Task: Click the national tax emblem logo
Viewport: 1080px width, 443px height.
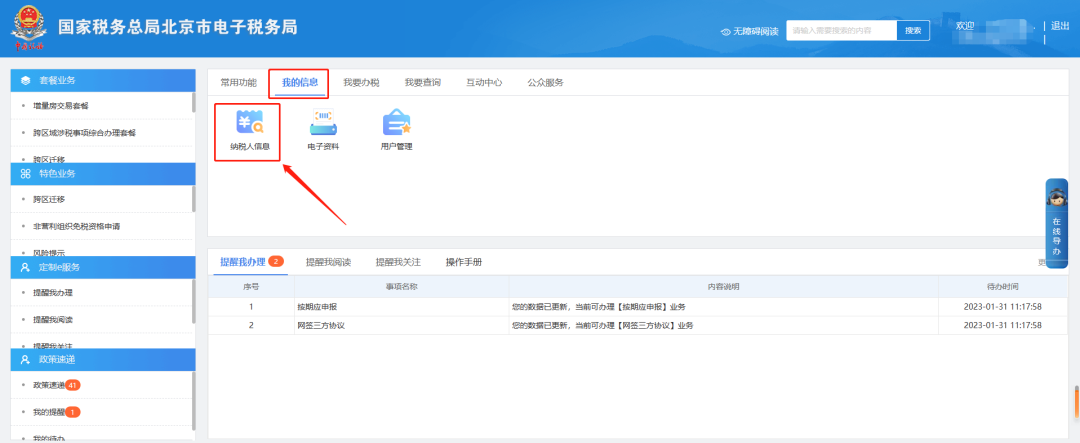Action: 28,28
